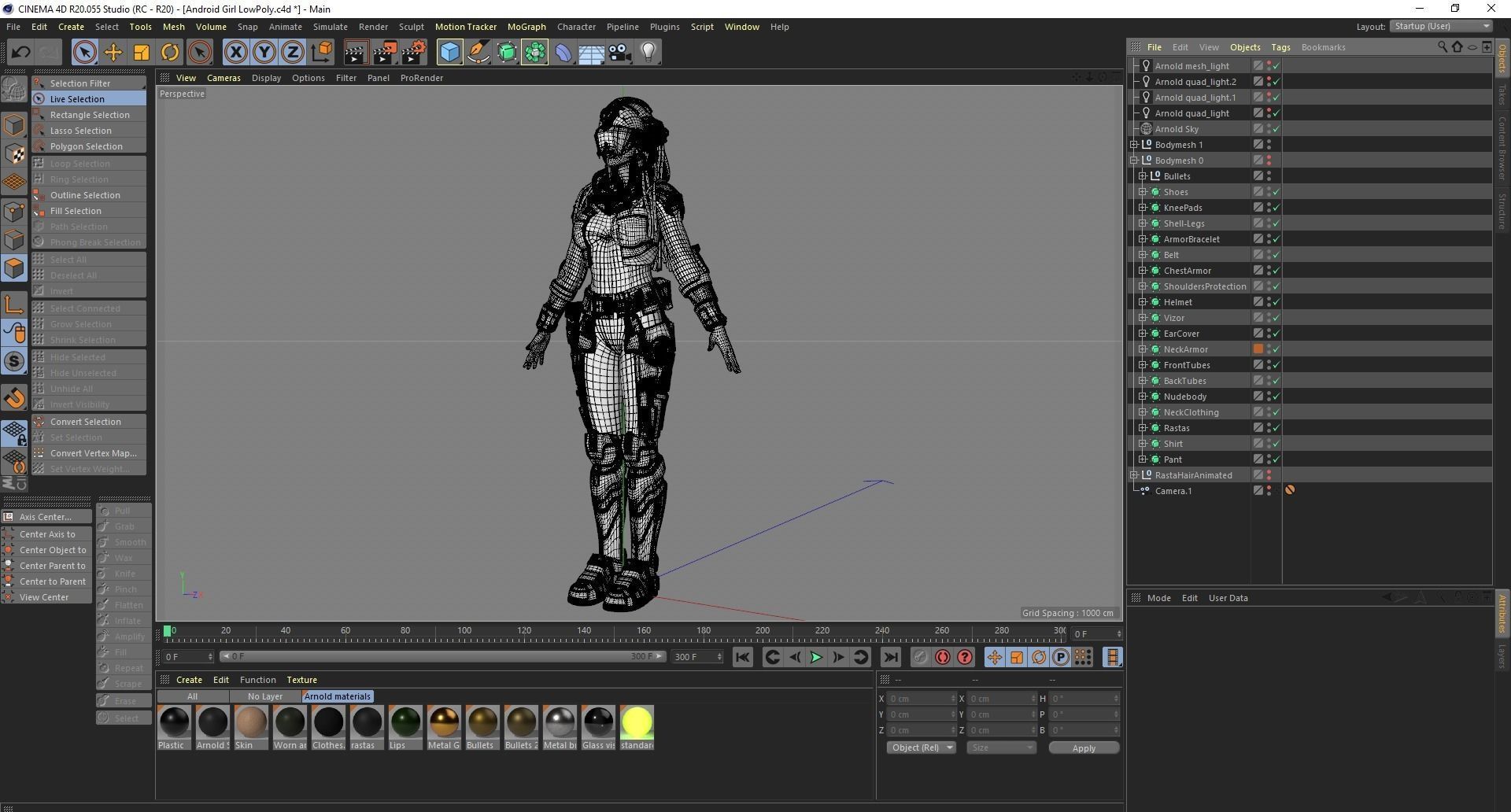Viewport: 1511px width, 812px height.
Task: Toggle Shoes enable checkmark
Action: 1276,192
